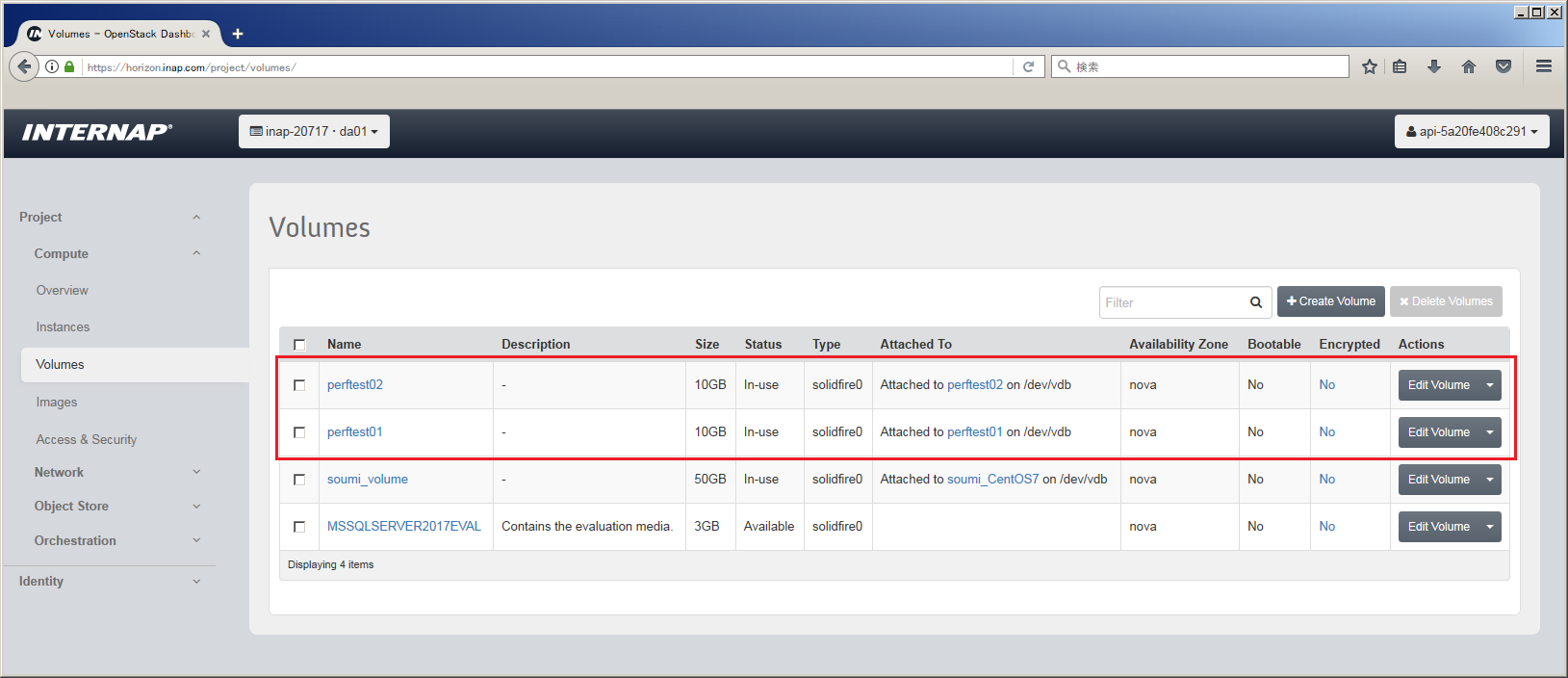
Task: Expand the api-5a20fe408c291 user menu
Action: (1471, 132)
